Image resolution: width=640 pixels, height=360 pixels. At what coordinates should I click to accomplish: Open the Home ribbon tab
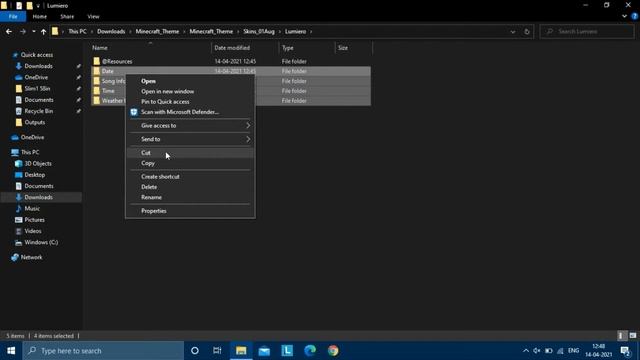coord(40,16)
